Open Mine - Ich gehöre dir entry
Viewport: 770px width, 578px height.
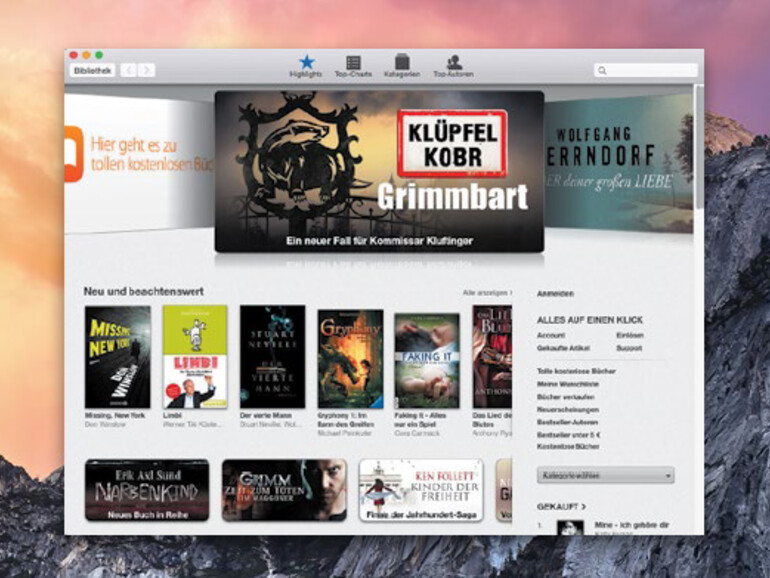tap(632, 525)
